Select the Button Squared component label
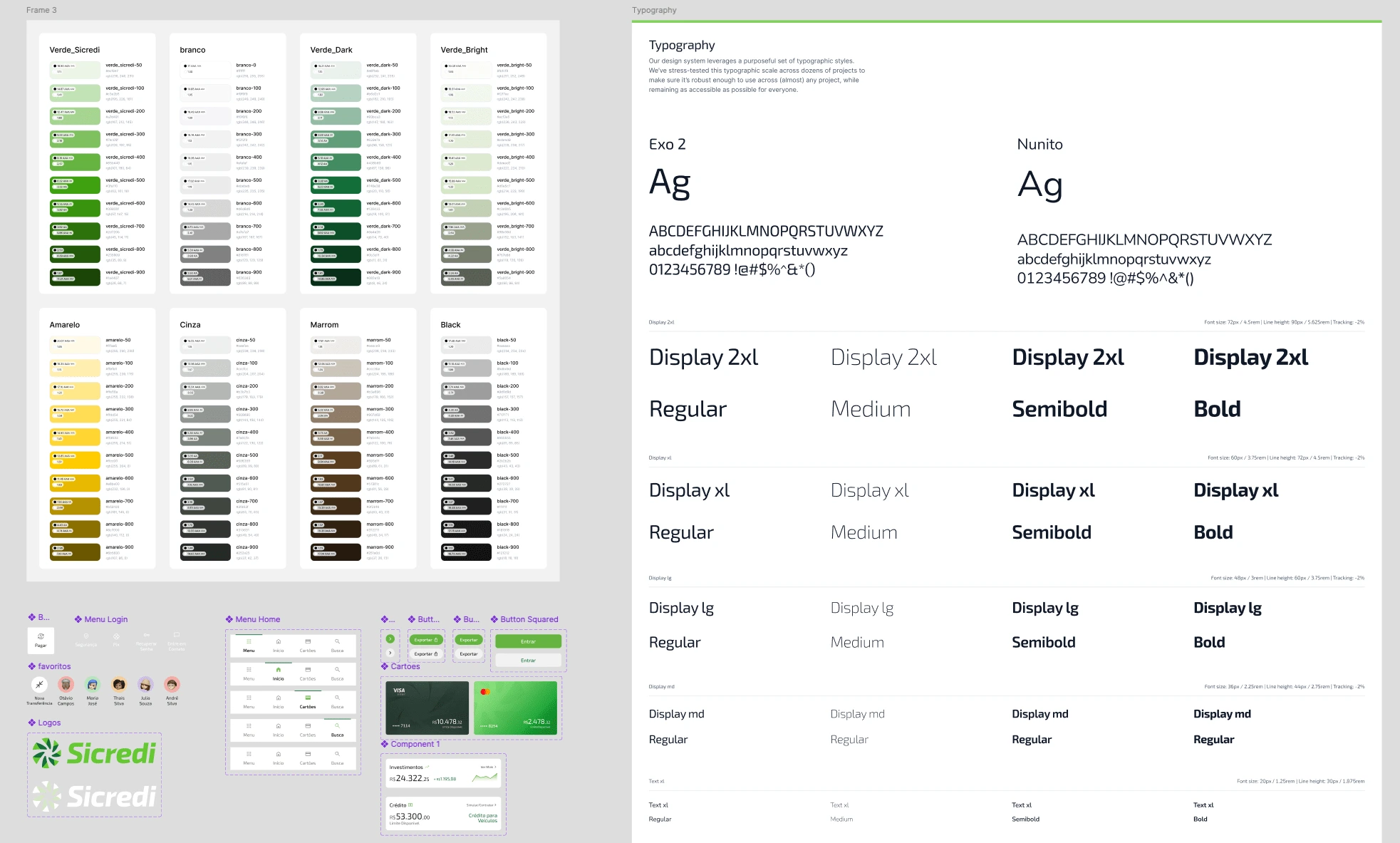 (529, 619)
